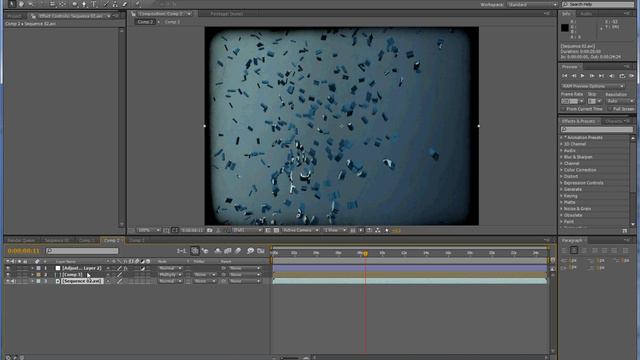Open the Workspace Standard dropdown
640x360 pixels.
[532, 4]
